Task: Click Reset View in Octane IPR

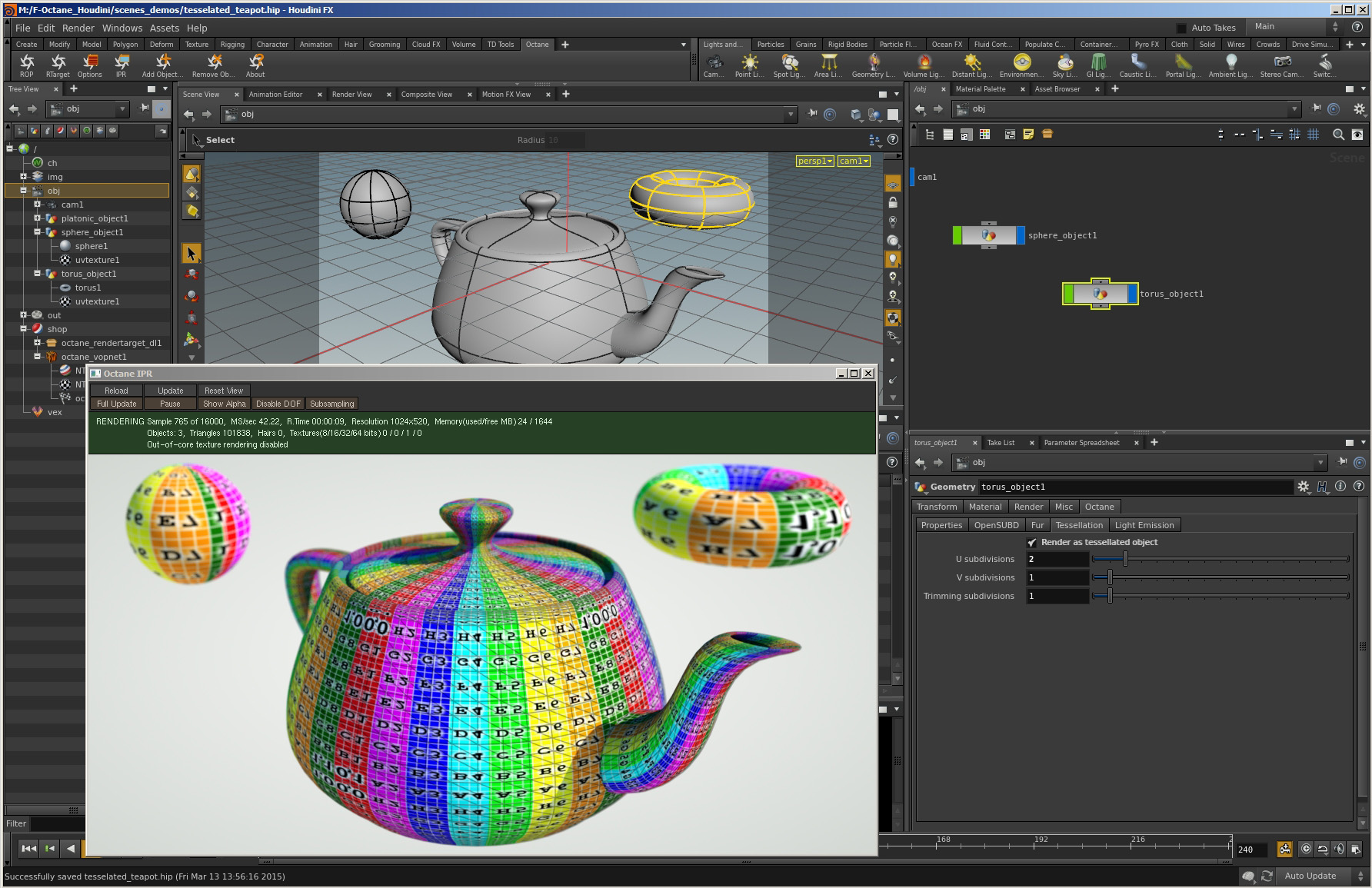Action: (224, 391)
